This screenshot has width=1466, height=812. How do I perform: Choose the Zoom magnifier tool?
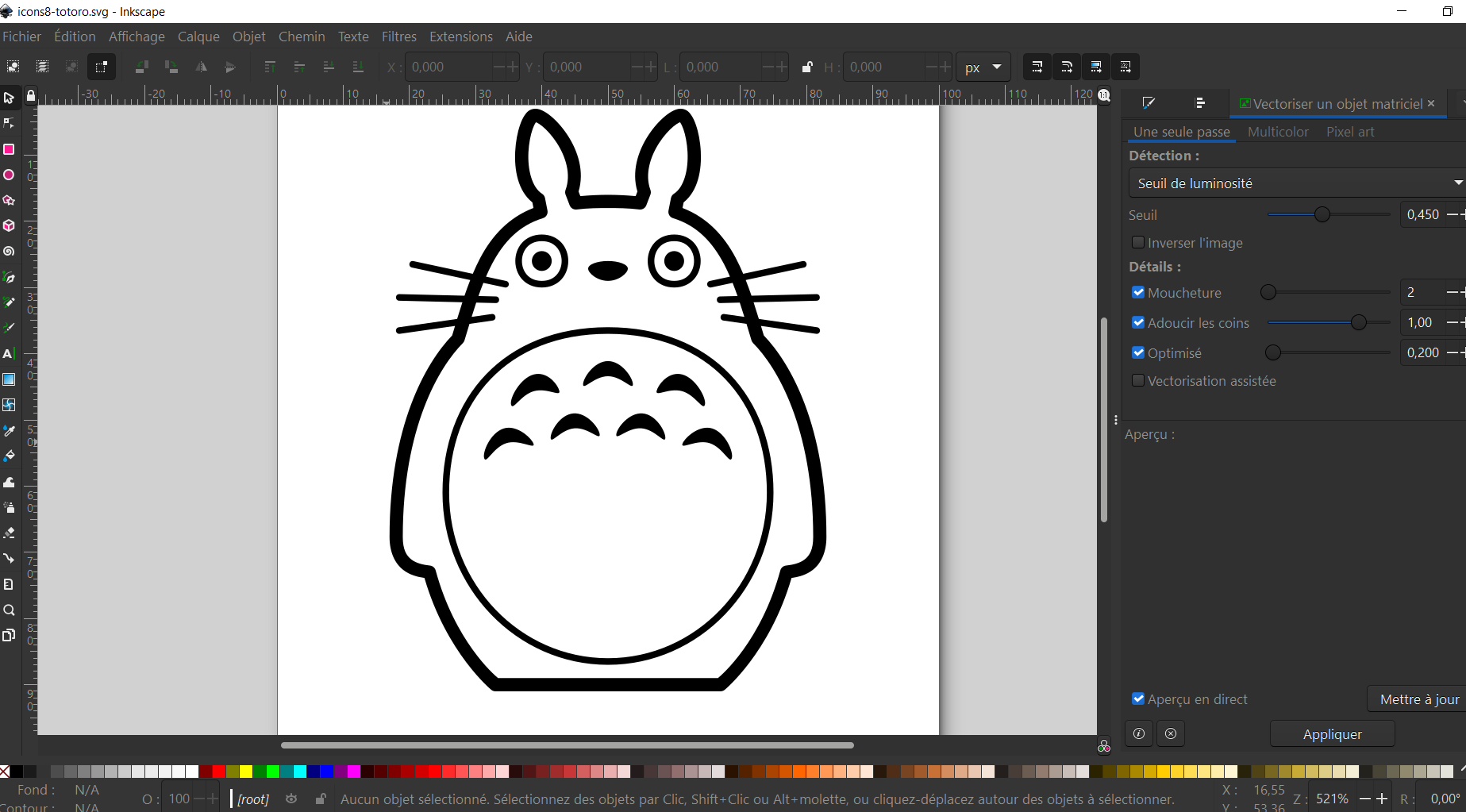click(x=9, y=610)
